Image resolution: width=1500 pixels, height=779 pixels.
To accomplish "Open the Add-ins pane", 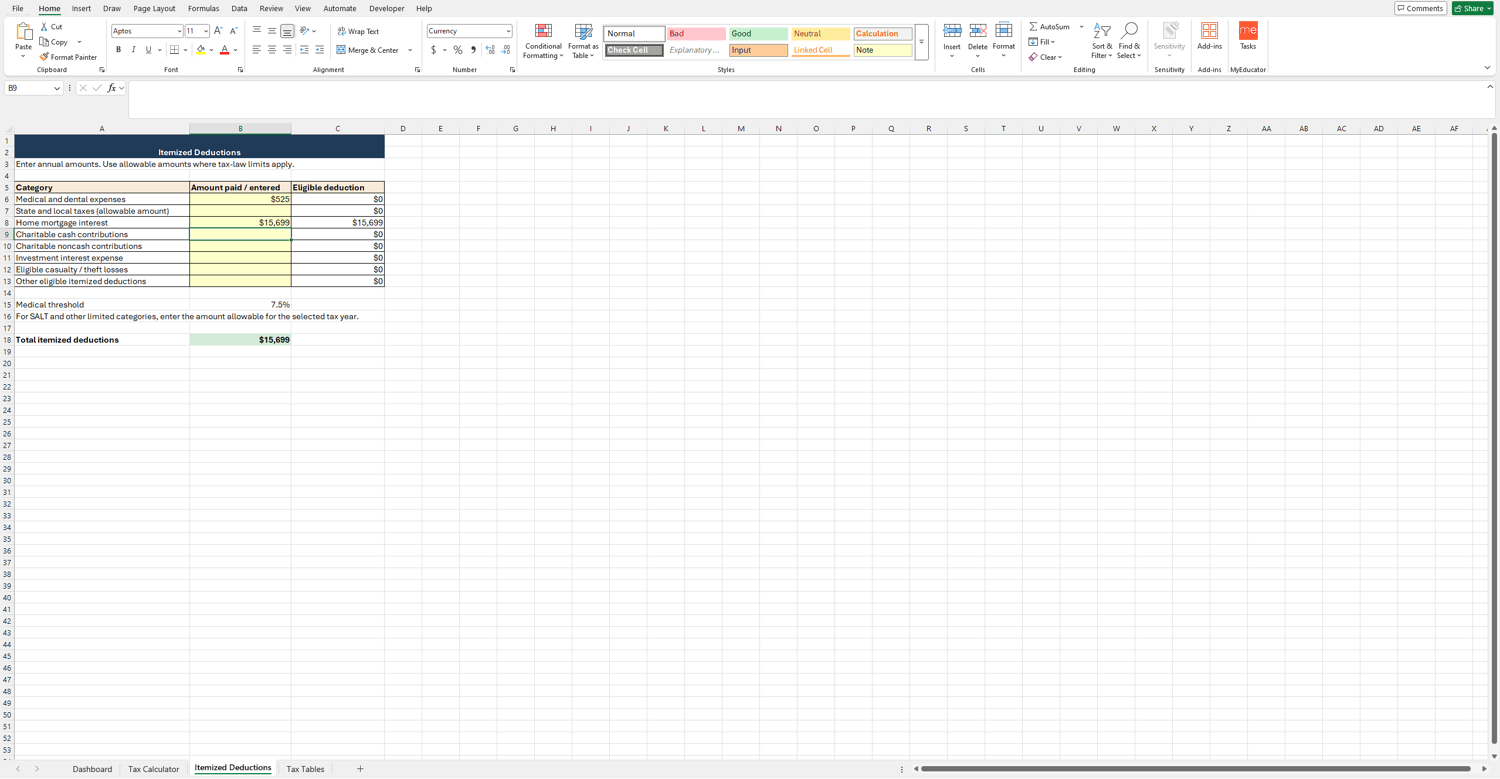I will 1209,37.
